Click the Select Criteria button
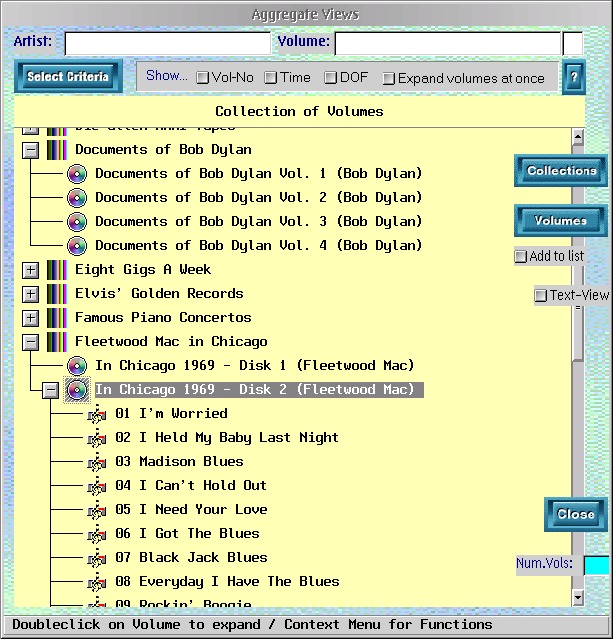 pos(68,76)
